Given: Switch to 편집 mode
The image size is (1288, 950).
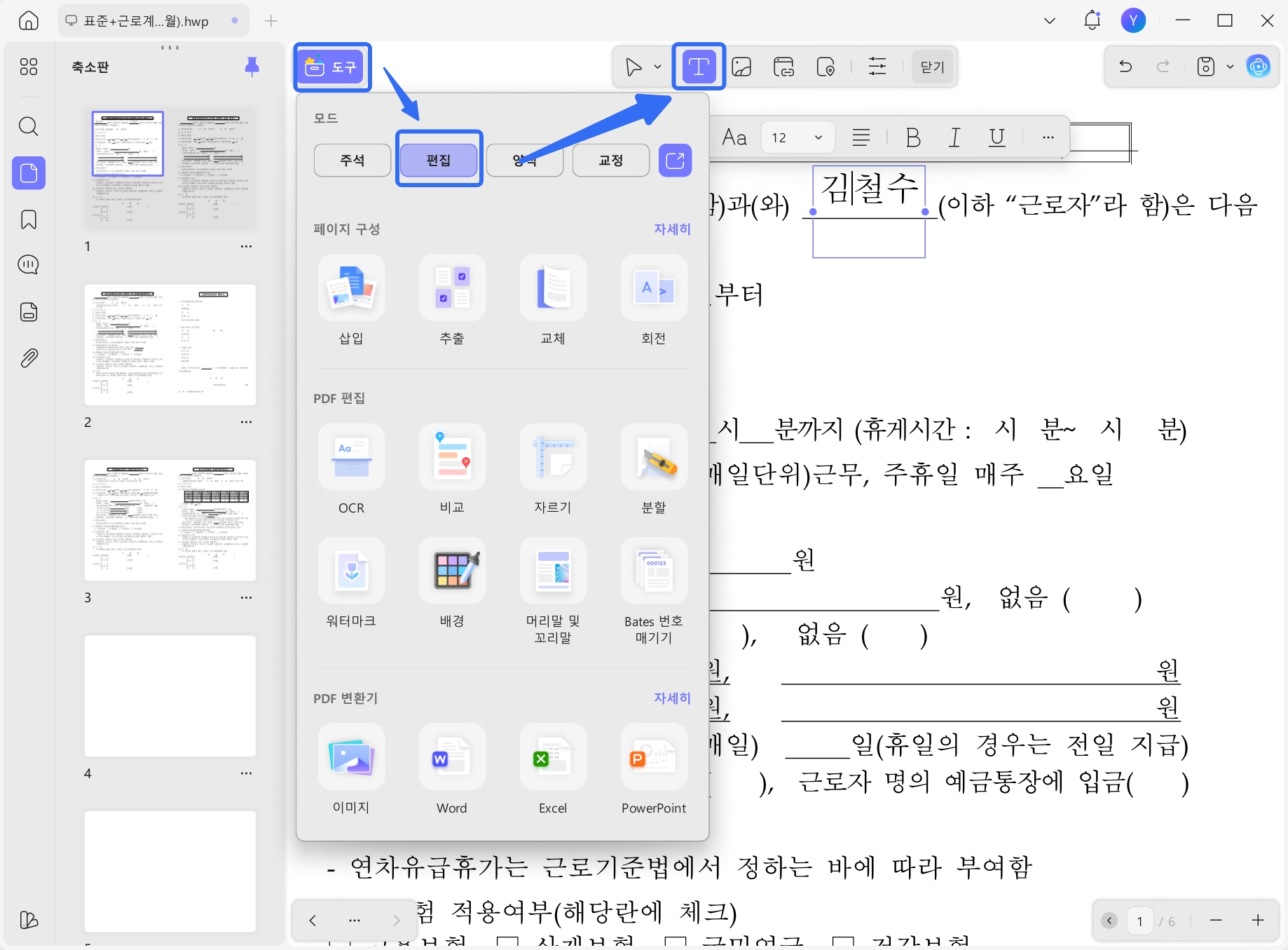Looking at the screenshot, I should coord(439,160).
